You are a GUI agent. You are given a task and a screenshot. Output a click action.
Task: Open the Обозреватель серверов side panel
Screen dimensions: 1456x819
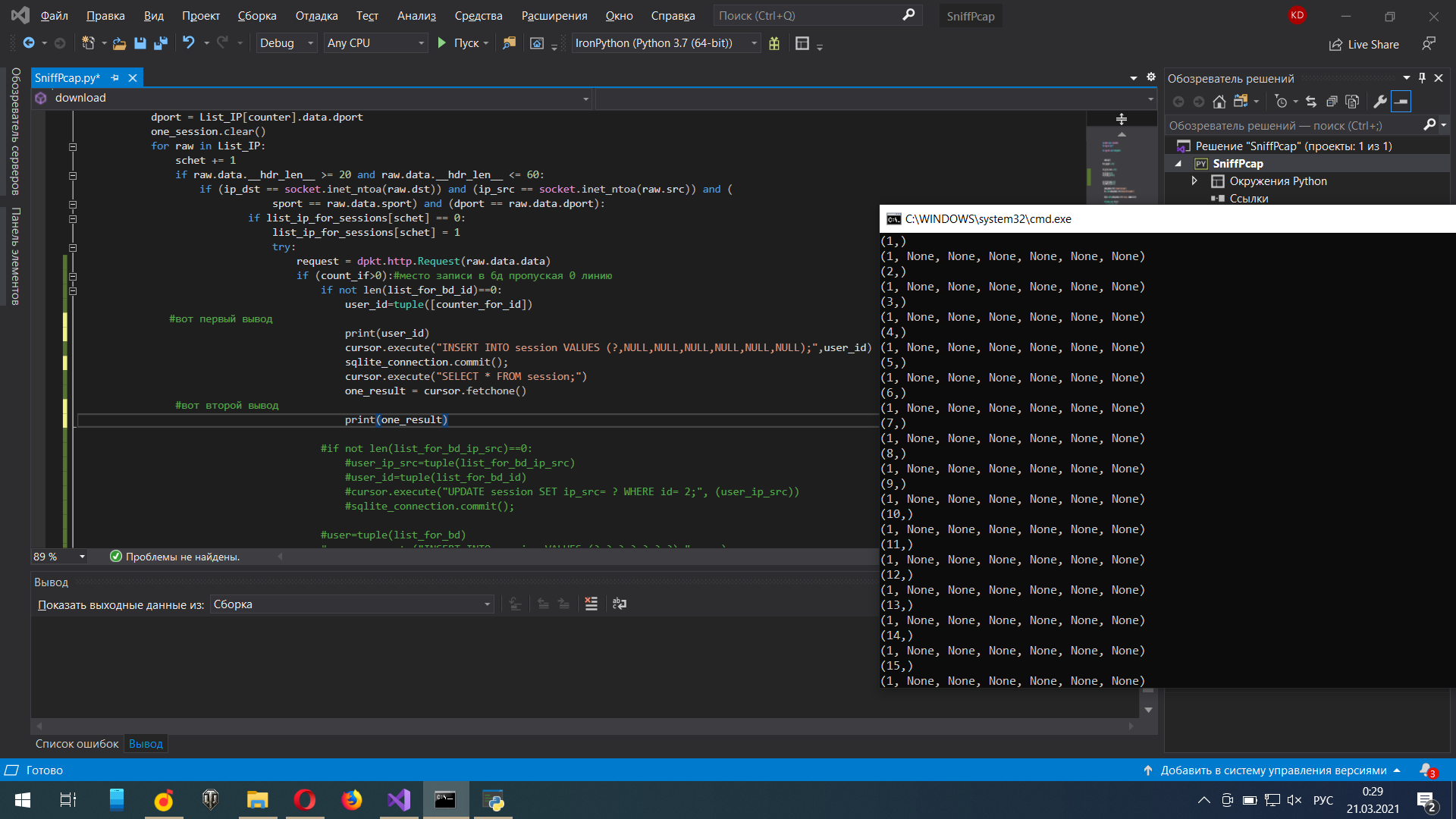(x=15, y=132)
